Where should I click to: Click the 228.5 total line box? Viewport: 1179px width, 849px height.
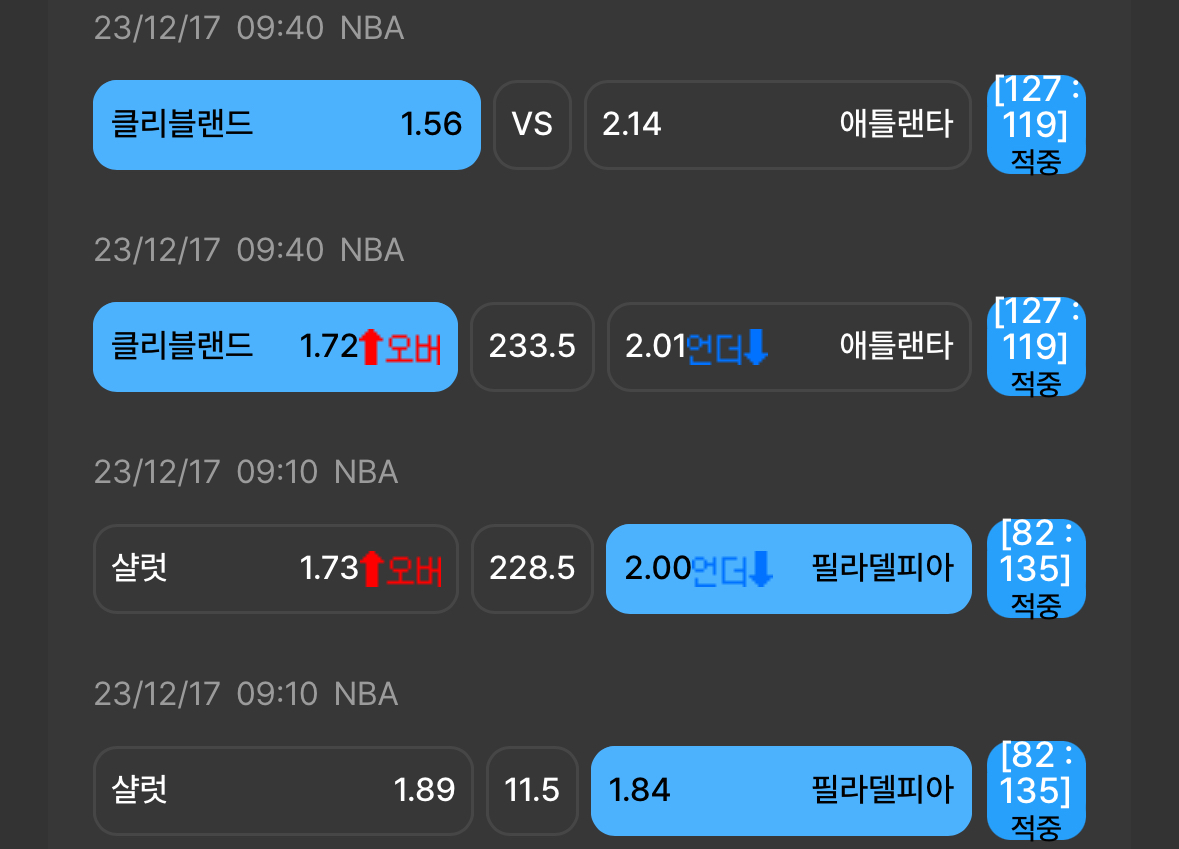pos(532,569)
